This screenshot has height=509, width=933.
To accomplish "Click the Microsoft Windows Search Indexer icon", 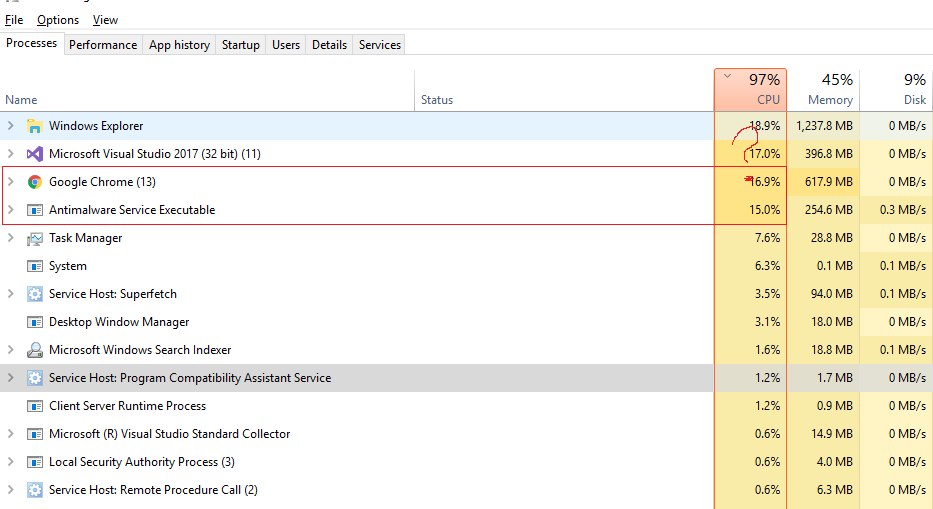I will 35,350.
